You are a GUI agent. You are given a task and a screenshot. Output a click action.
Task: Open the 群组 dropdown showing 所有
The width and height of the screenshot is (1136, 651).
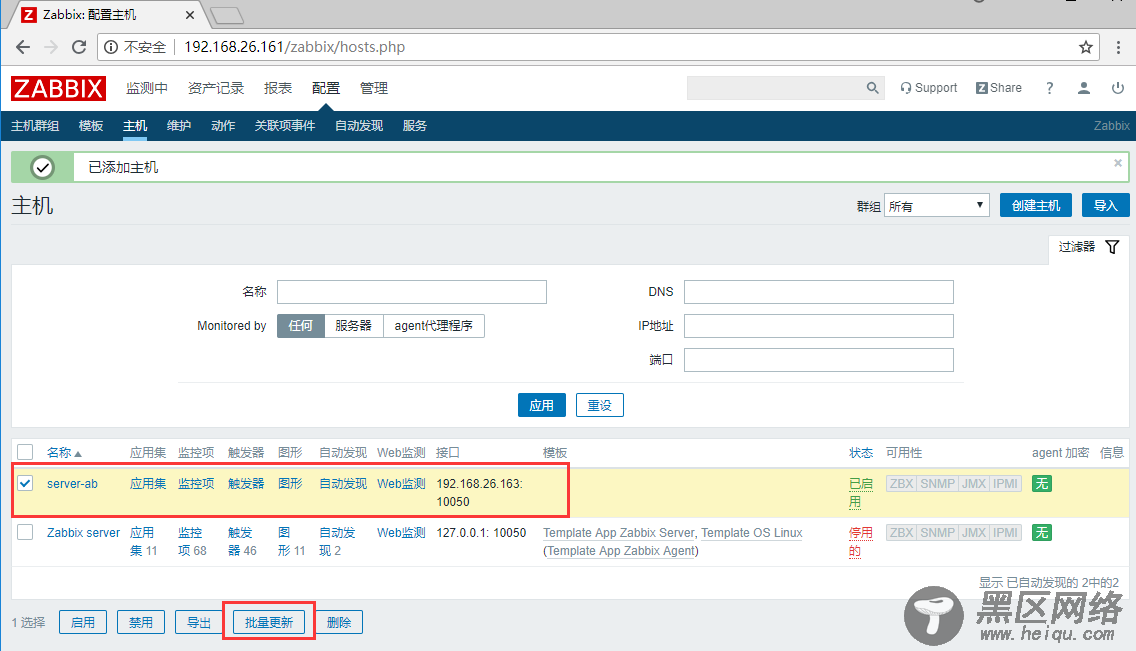click(937, 206)
